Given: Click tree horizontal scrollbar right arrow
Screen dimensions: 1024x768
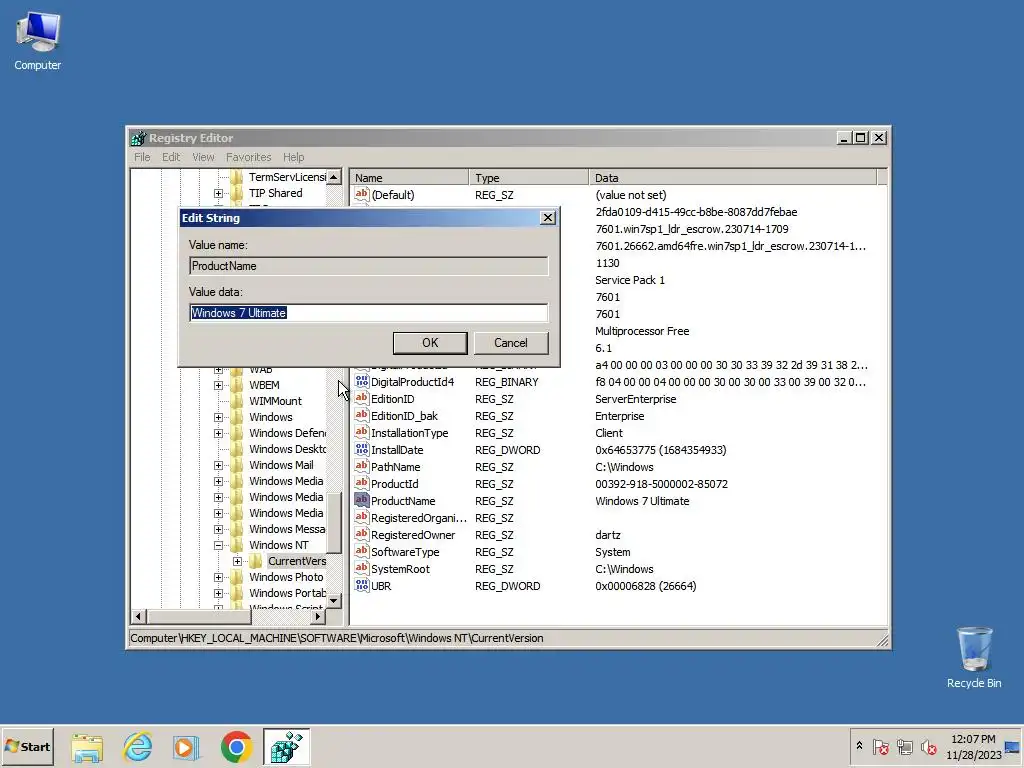Looking at the screenshot, I should pos(318,616).
